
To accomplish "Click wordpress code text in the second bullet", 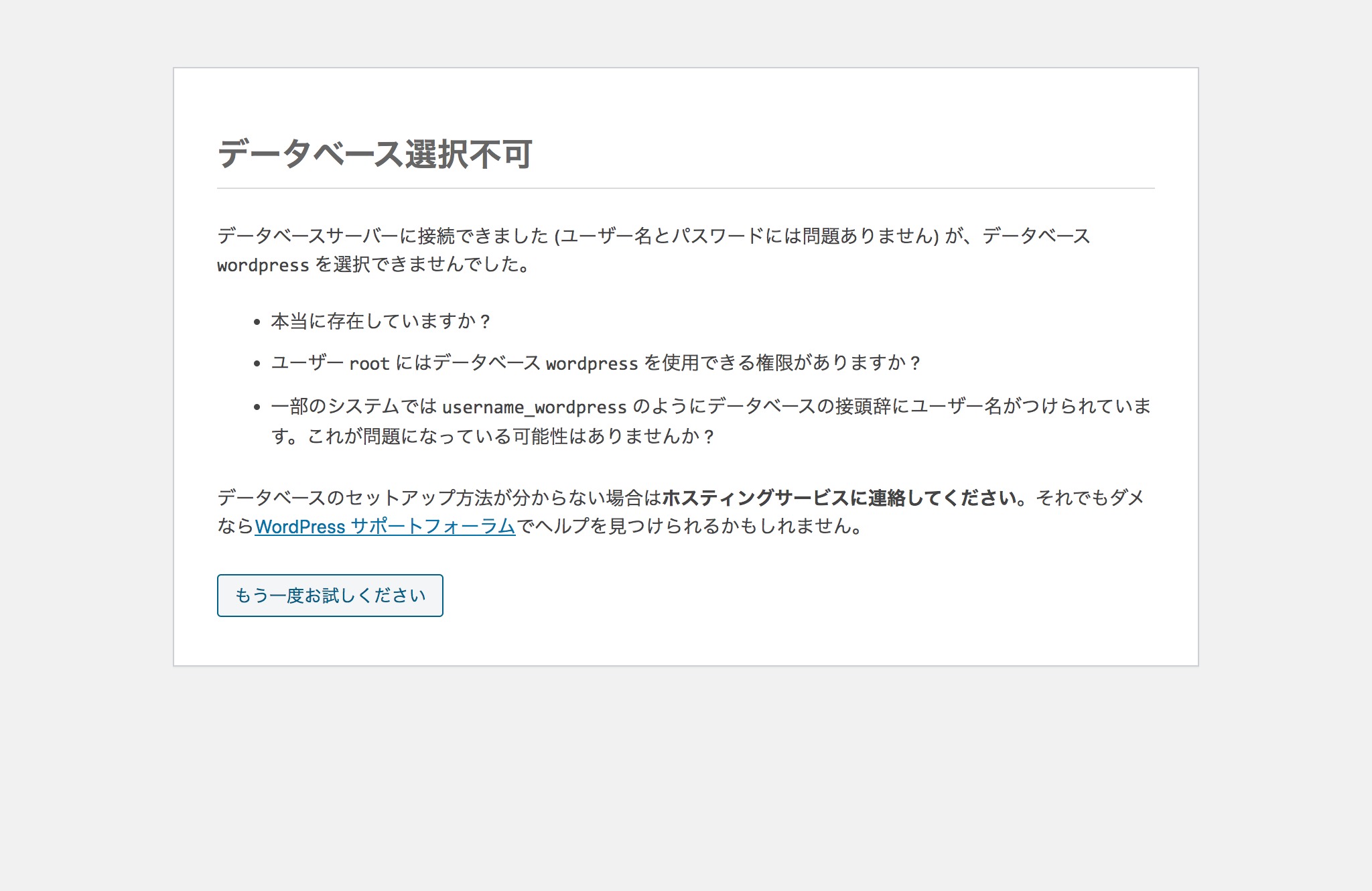I will click(x=592, y=364).
